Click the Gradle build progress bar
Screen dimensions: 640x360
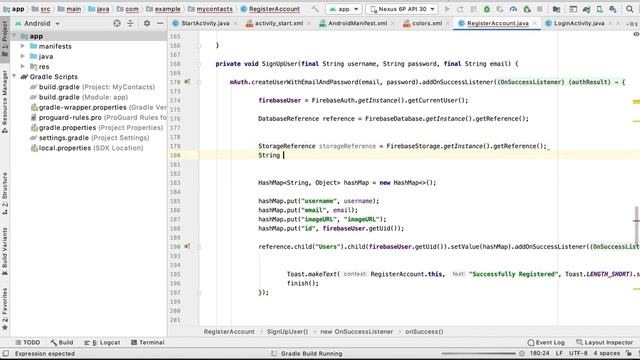click(478, 353)
